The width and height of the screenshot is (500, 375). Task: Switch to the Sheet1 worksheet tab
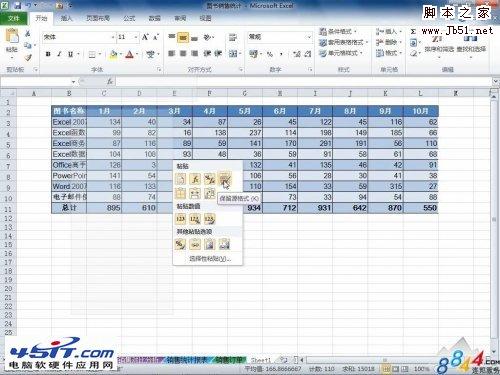tap(260, 360)
